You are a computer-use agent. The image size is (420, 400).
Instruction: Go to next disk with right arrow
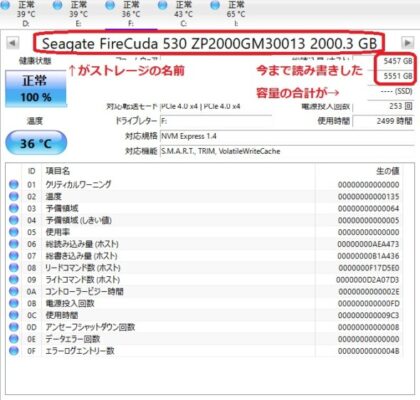tap(407, 43)
